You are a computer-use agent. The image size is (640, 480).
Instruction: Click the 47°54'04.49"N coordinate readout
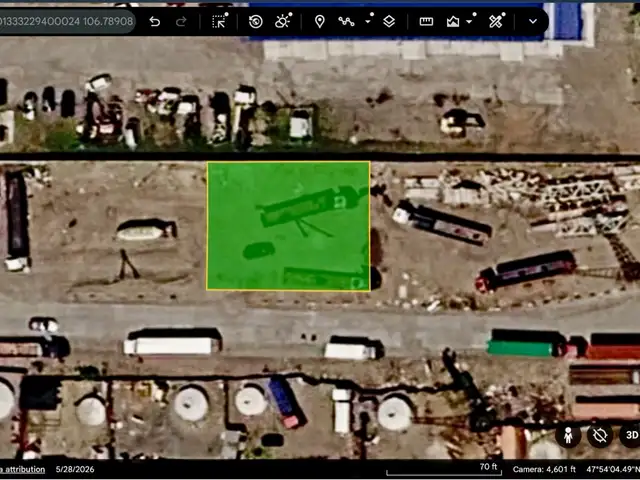[x=613, y=469]
